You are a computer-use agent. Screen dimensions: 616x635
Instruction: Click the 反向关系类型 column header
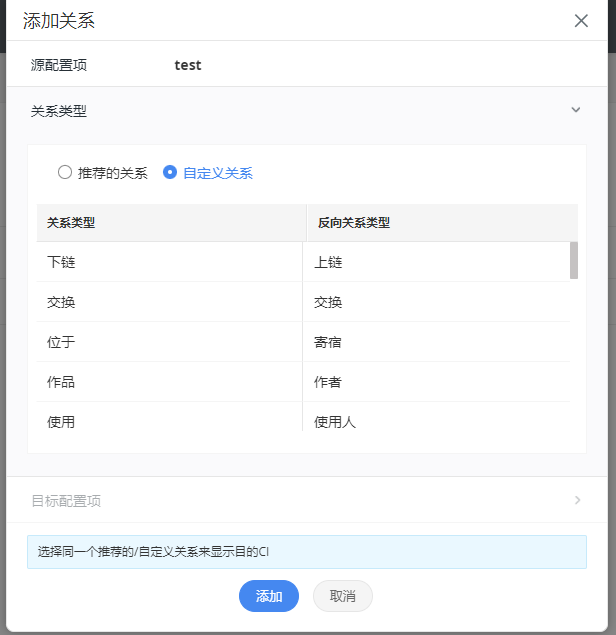(x=443, y=223)
